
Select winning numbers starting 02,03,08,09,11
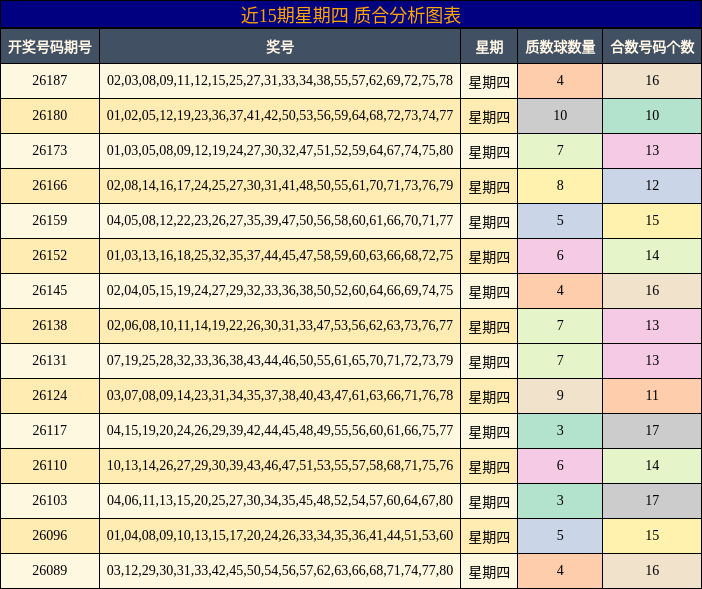click(x=280, y=81)
